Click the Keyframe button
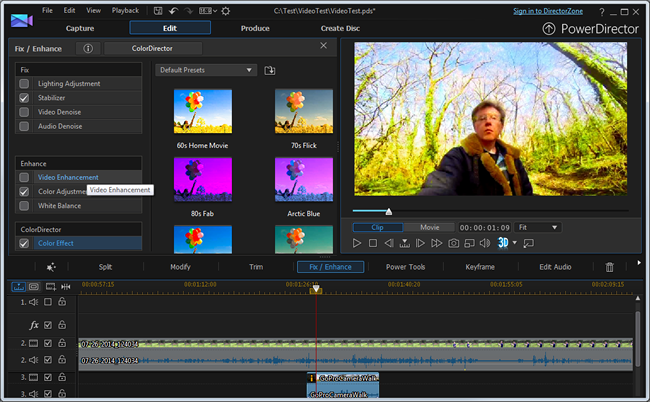 [480, 267]
